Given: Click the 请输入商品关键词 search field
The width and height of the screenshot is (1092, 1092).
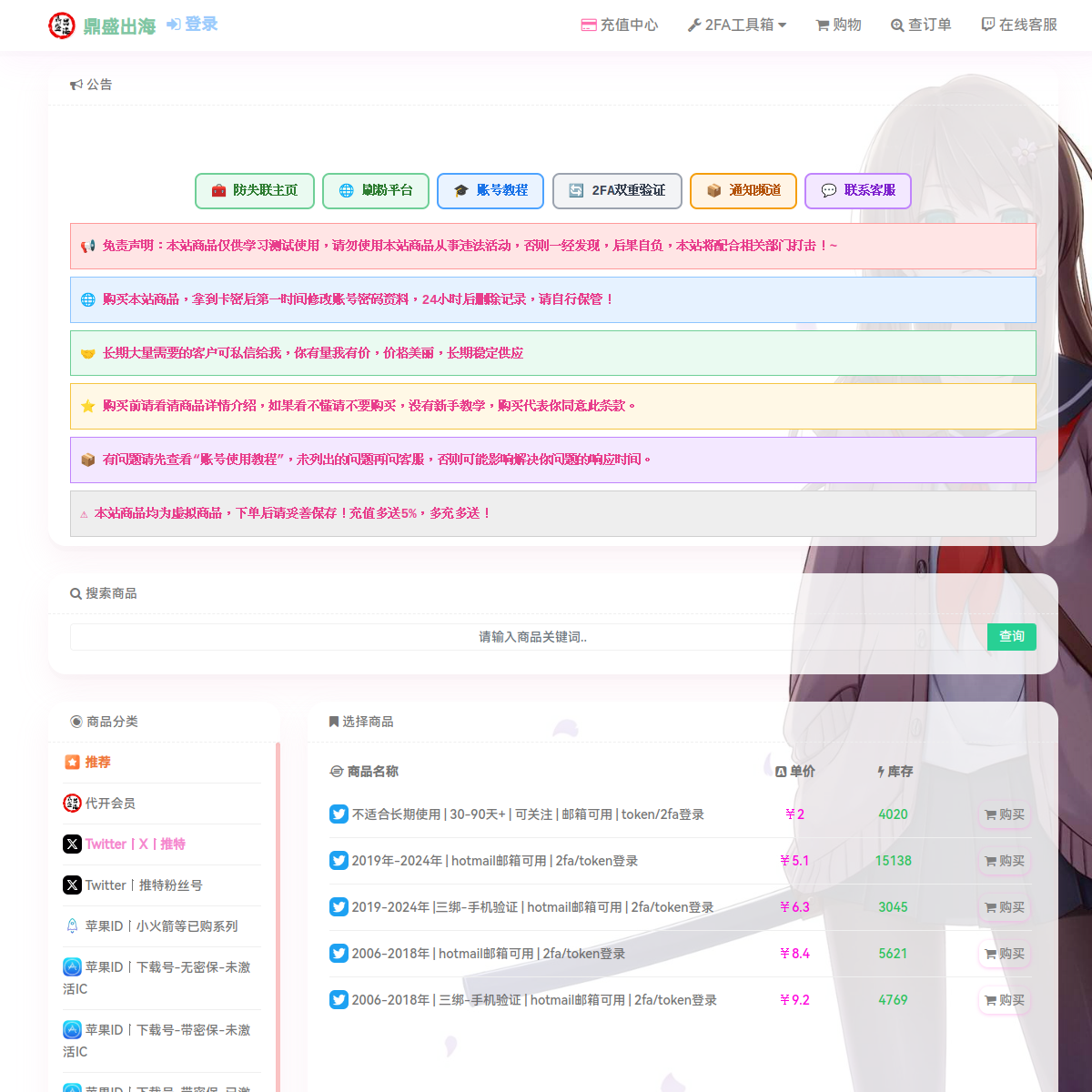Looking at the screenshot, I should 529,637.
